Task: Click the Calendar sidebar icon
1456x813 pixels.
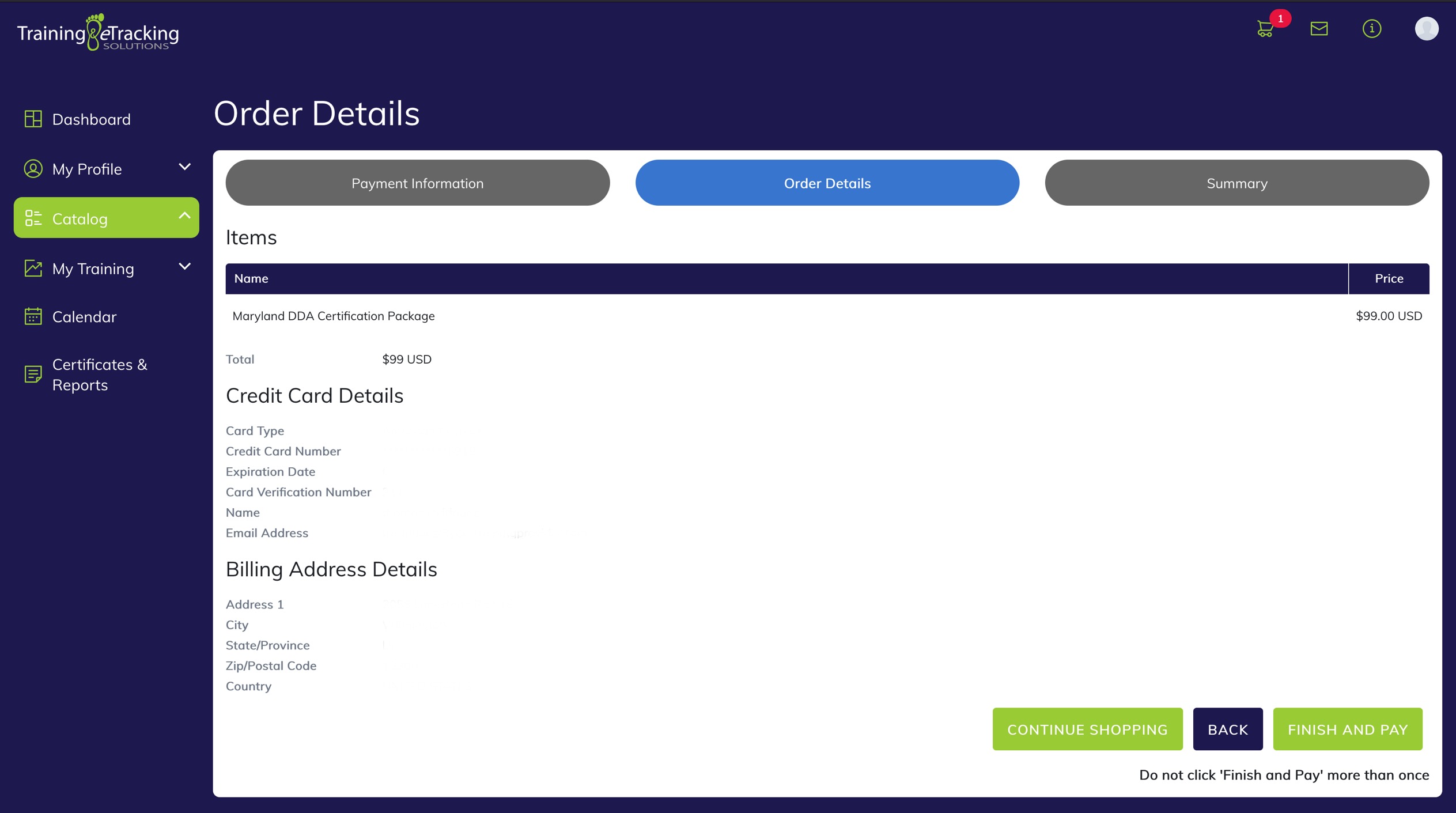Action: [x=33, y=317]
